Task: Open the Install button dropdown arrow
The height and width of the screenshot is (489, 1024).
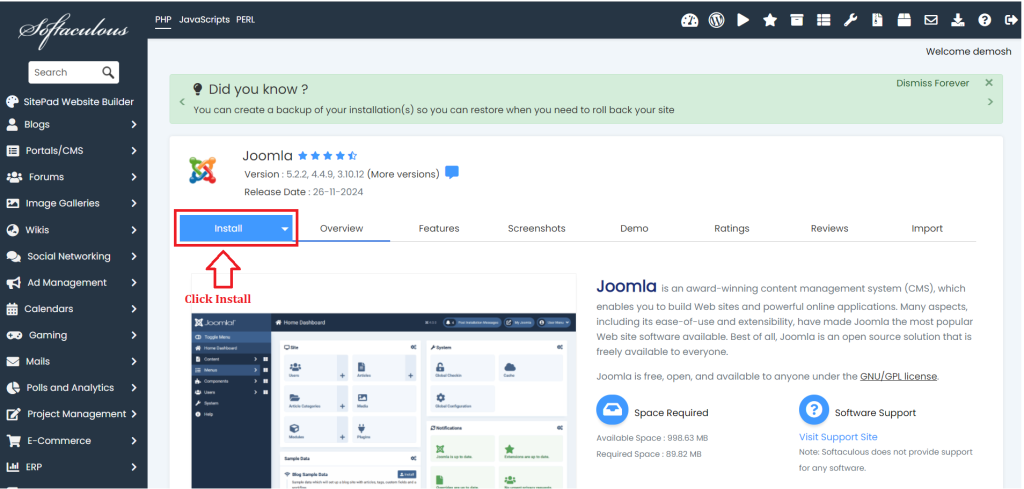Action: [285, 229]
